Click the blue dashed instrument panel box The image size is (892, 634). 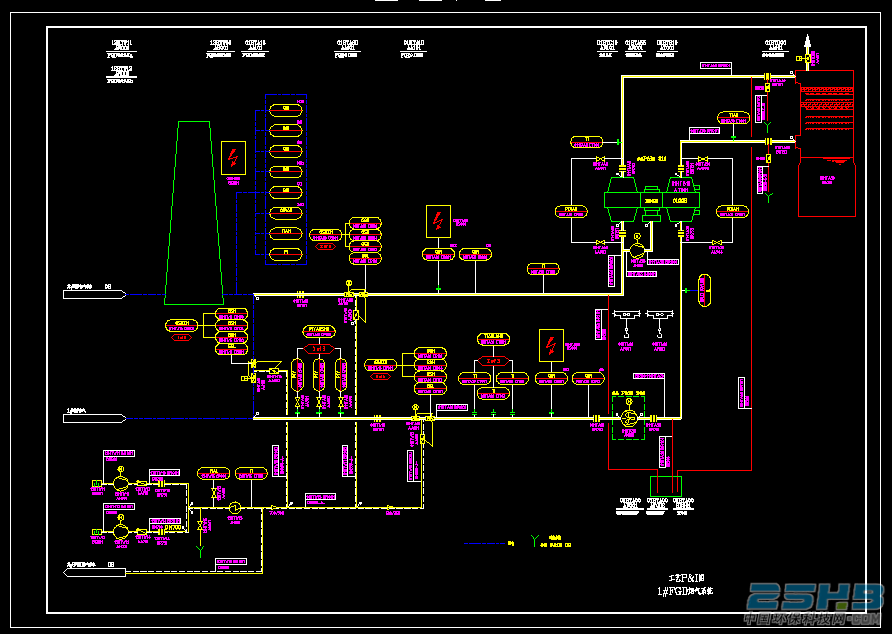[x=286, y=179]
